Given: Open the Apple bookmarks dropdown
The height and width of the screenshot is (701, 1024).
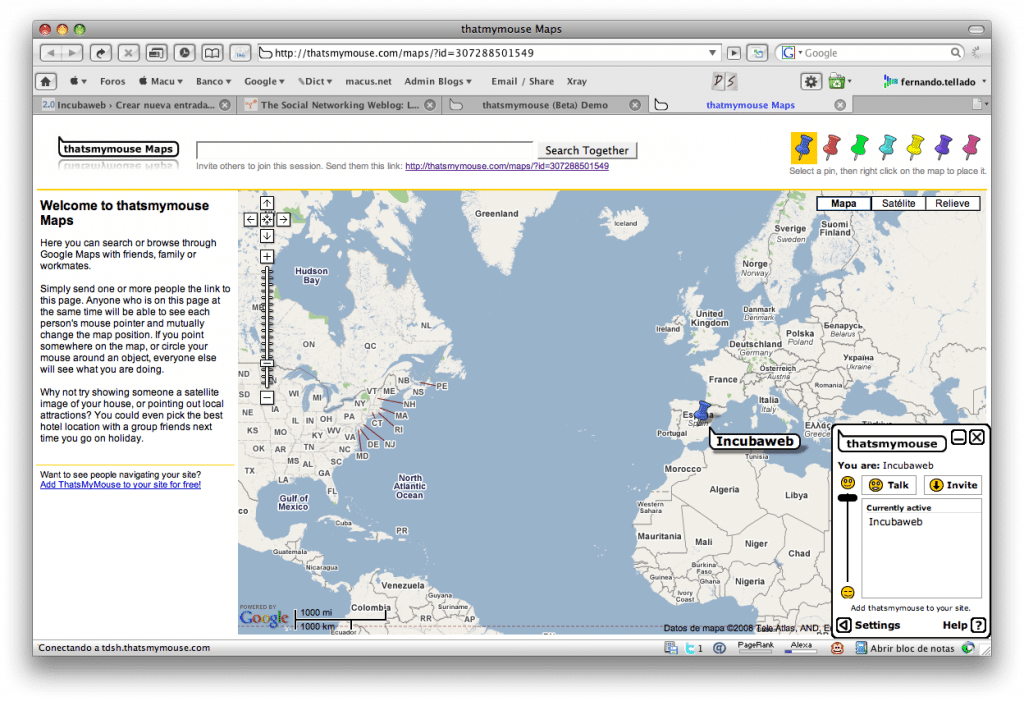Looking at the screenshot, I should (78, 81).
